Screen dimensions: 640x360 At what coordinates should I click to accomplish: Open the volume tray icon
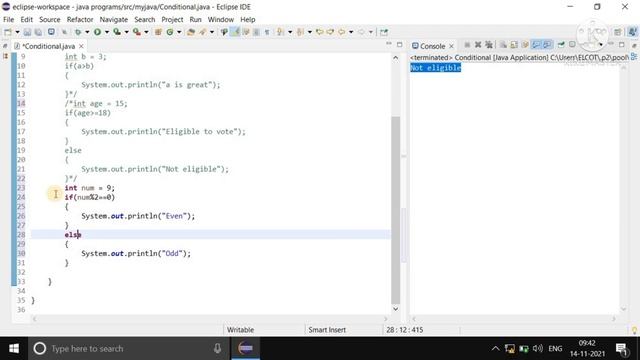(x=538, y=348)
